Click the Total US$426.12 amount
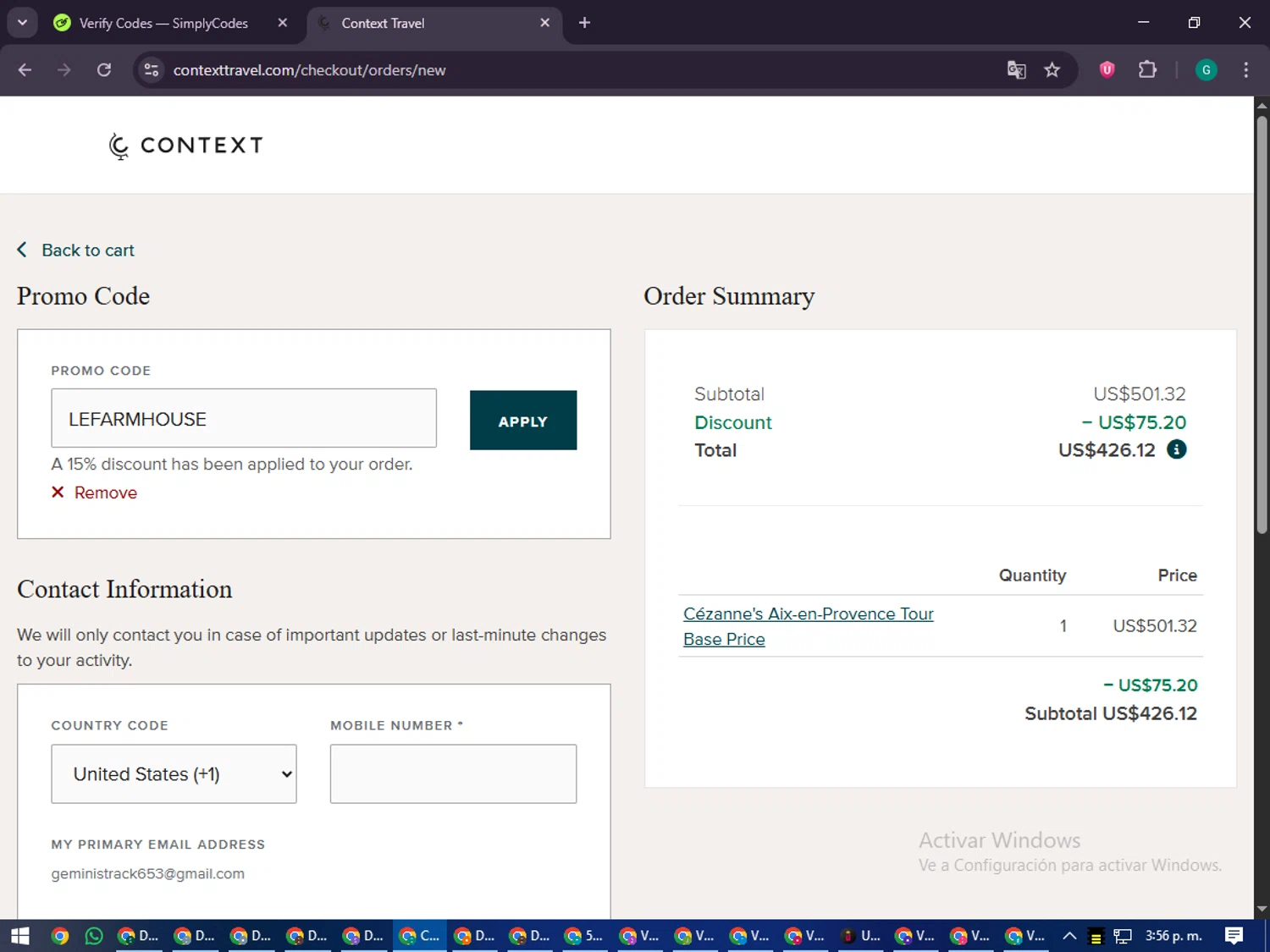 coord(1107,450)
